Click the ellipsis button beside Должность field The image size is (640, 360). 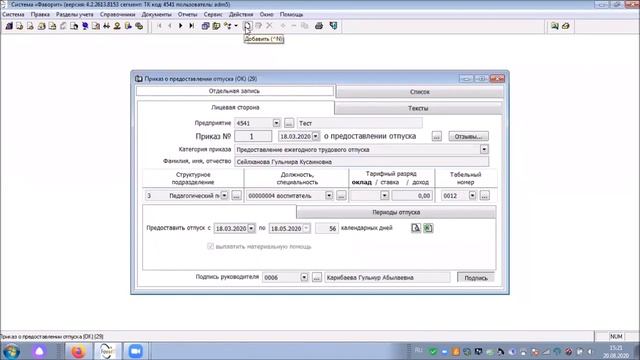coord(341,196)
